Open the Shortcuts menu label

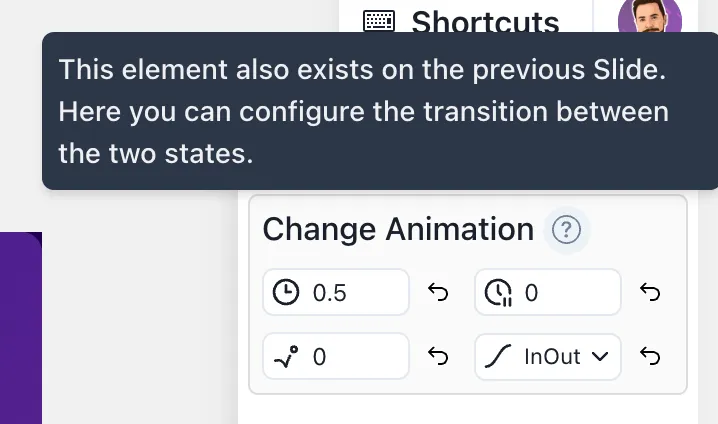tap(485, 22)
